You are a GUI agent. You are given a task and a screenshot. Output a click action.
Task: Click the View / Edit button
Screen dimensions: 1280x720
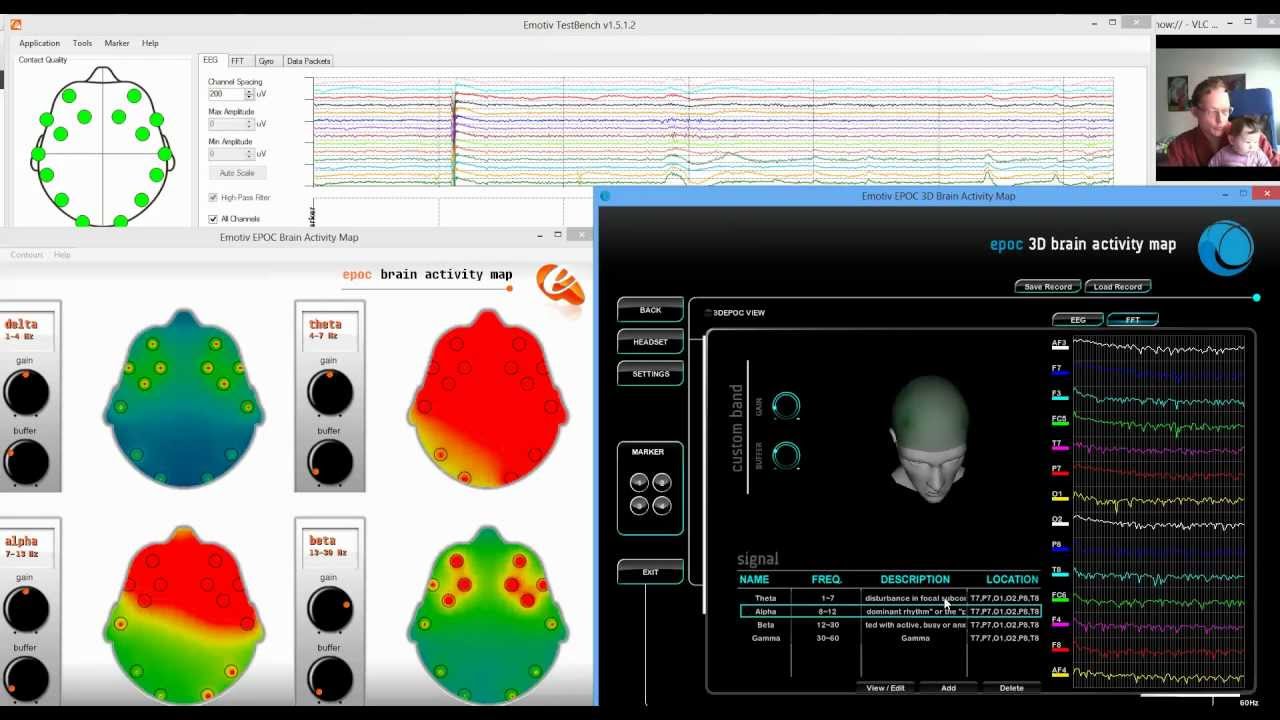tap(885, 688)
